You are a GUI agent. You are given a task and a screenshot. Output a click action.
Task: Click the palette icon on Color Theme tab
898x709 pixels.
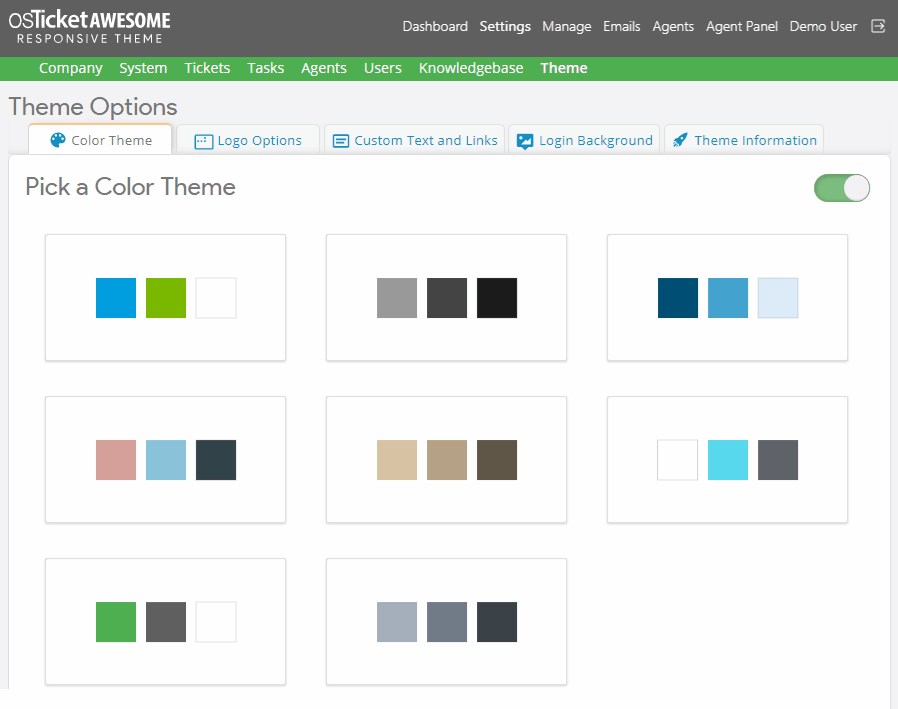click(x=58, y=140)
